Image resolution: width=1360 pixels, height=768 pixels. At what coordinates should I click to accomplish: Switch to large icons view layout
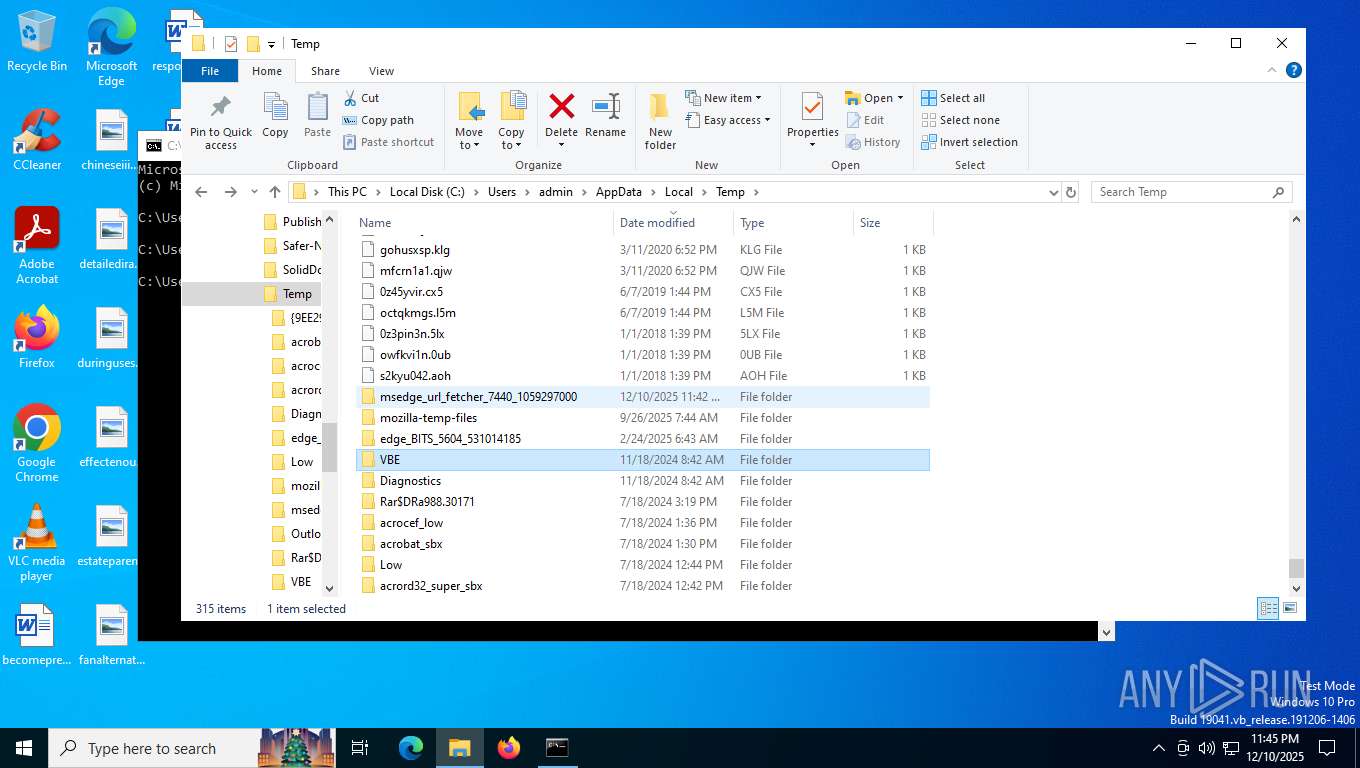(x=1290, y=608)
